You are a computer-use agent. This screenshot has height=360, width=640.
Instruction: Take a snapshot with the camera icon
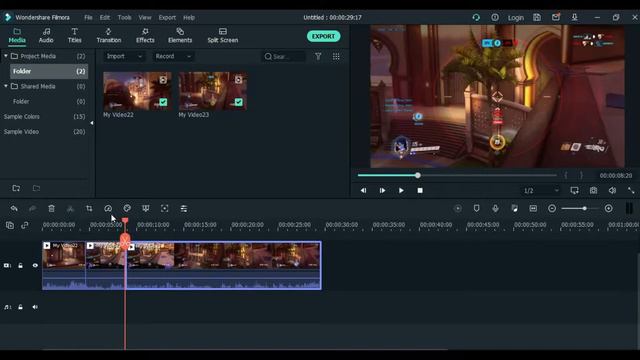[x=593, y=191]
